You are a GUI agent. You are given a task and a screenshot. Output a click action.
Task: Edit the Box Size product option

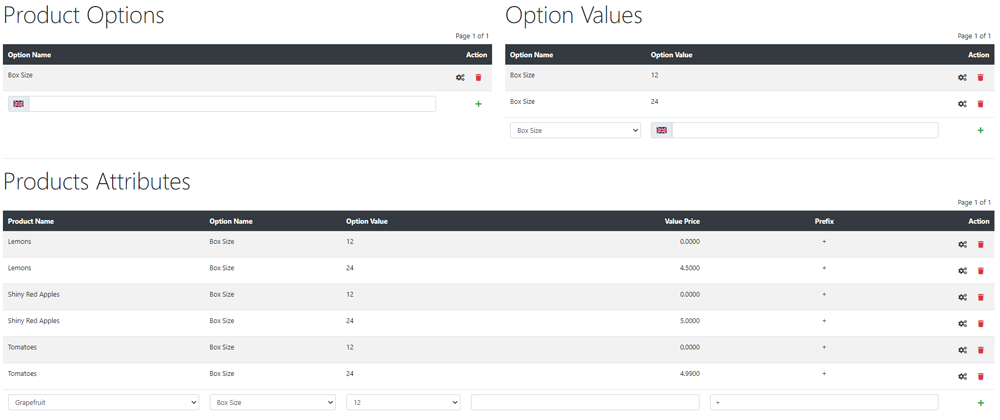460,78
